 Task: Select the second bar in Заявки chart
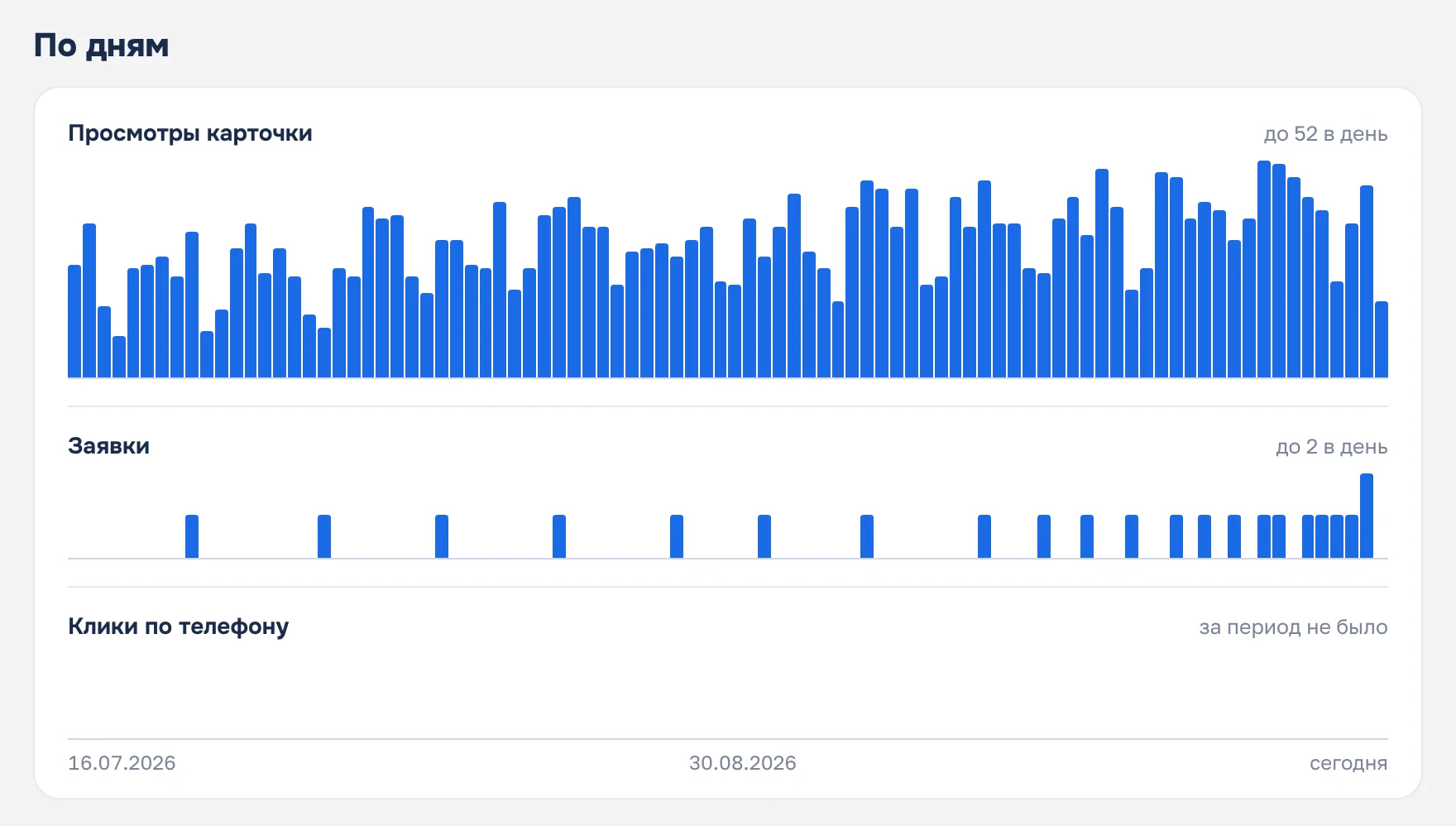click(x=324, y=536)
